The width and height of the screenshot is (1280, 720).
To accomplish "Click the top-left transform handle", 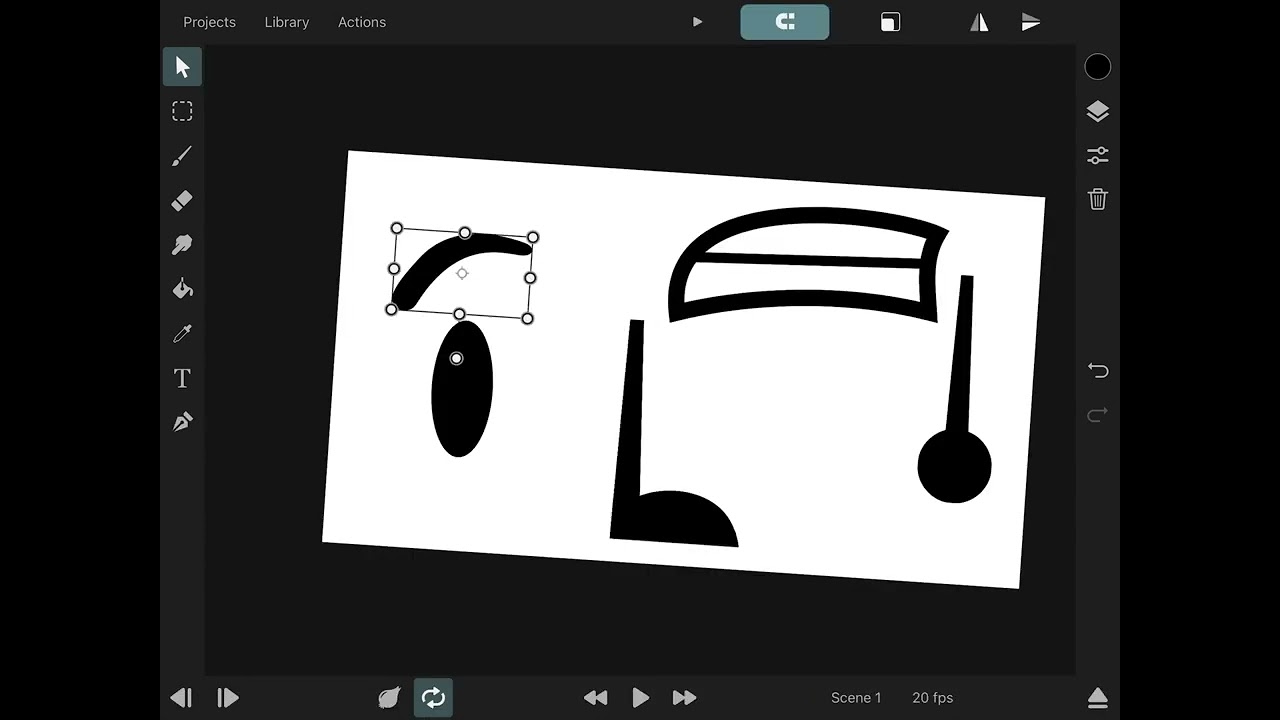I will tap(397, 229).
